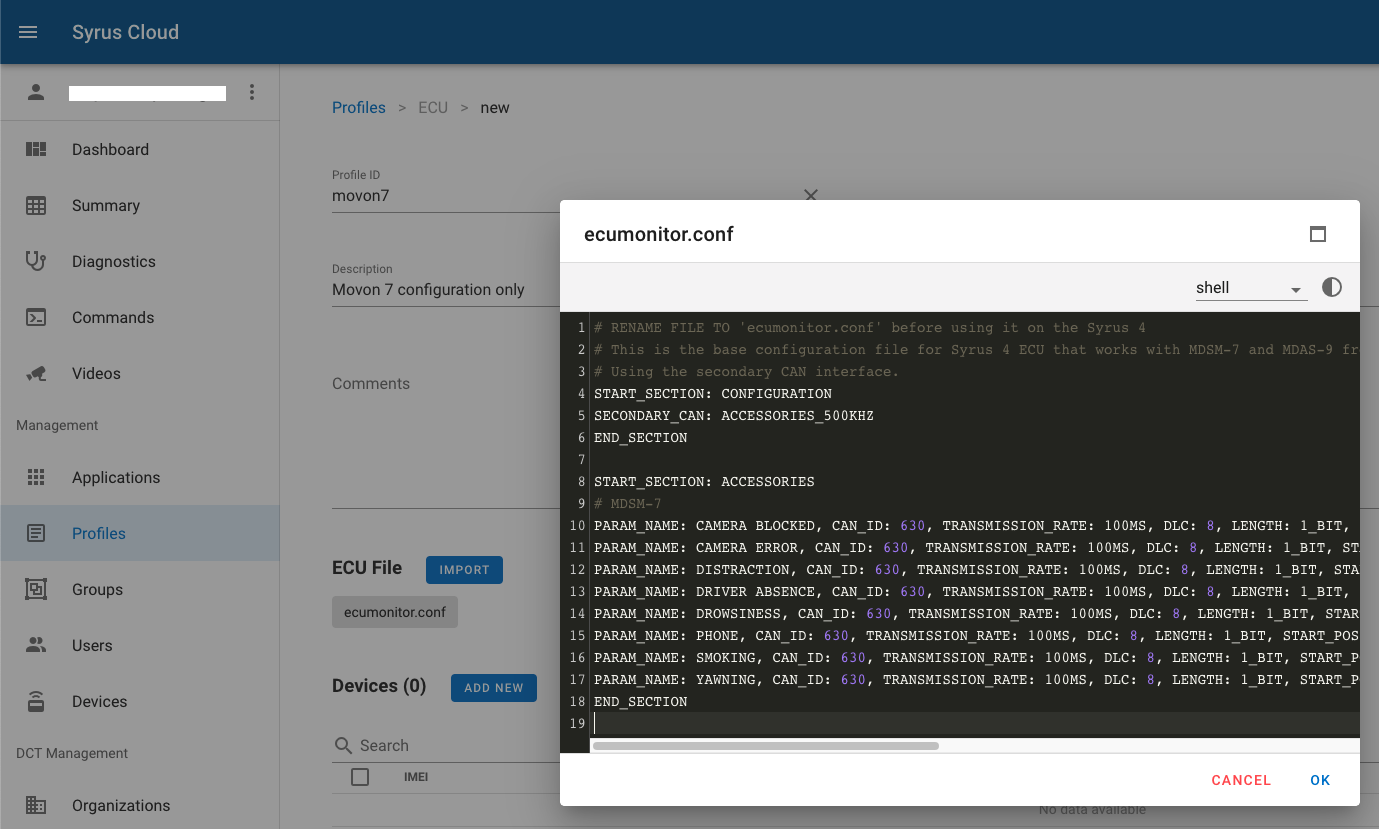Click the CAMERA ERROR parameter line
The width and height of the screenshot is (1379, 829).
tap(975, 547)
